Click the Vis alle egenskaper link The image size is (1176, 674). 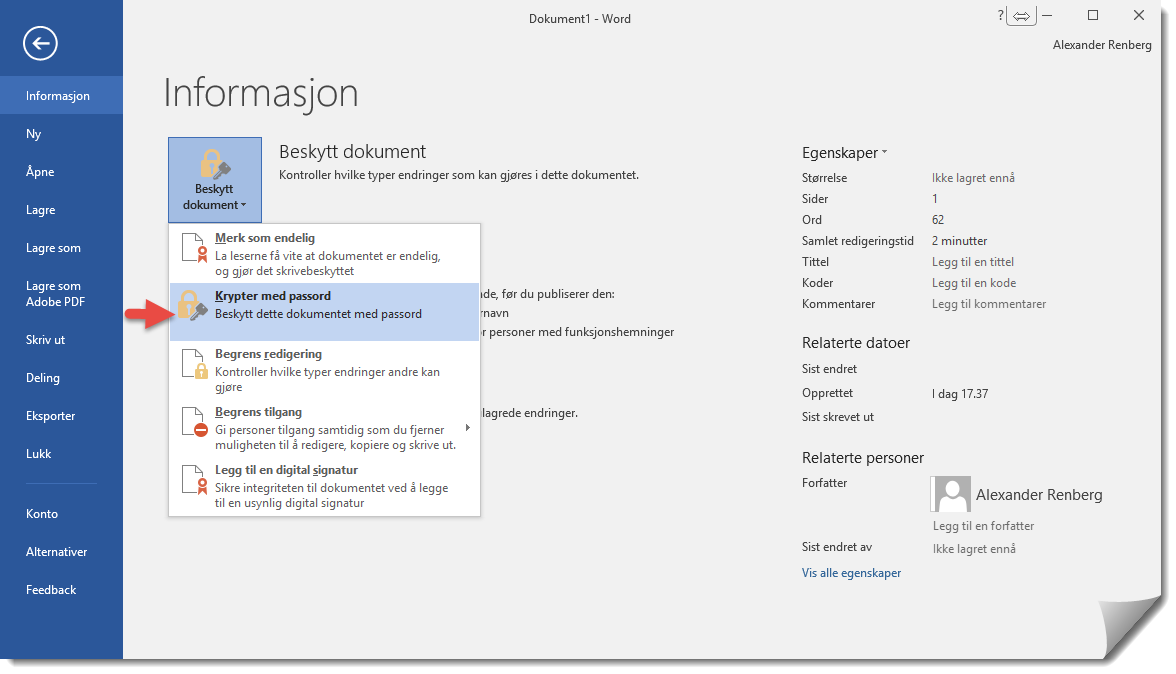pyautogui.click(x=851, y=573)
